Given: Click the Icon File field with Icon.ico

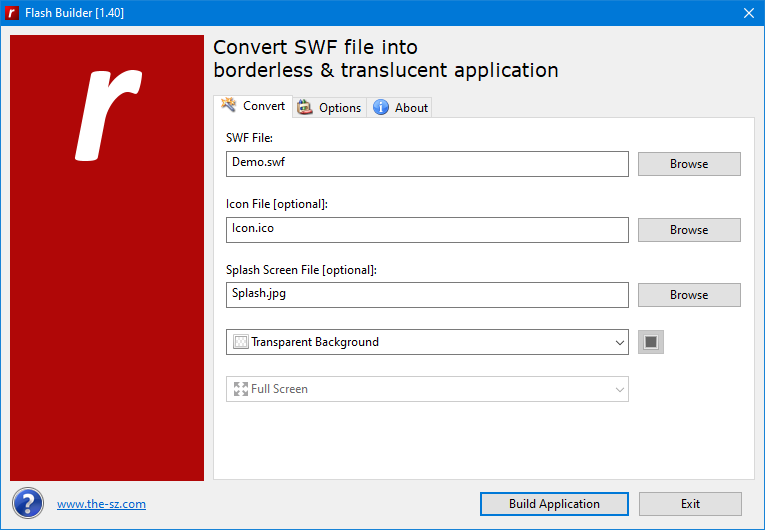Looking at the screenshot, I should click(x=427, y=230).
